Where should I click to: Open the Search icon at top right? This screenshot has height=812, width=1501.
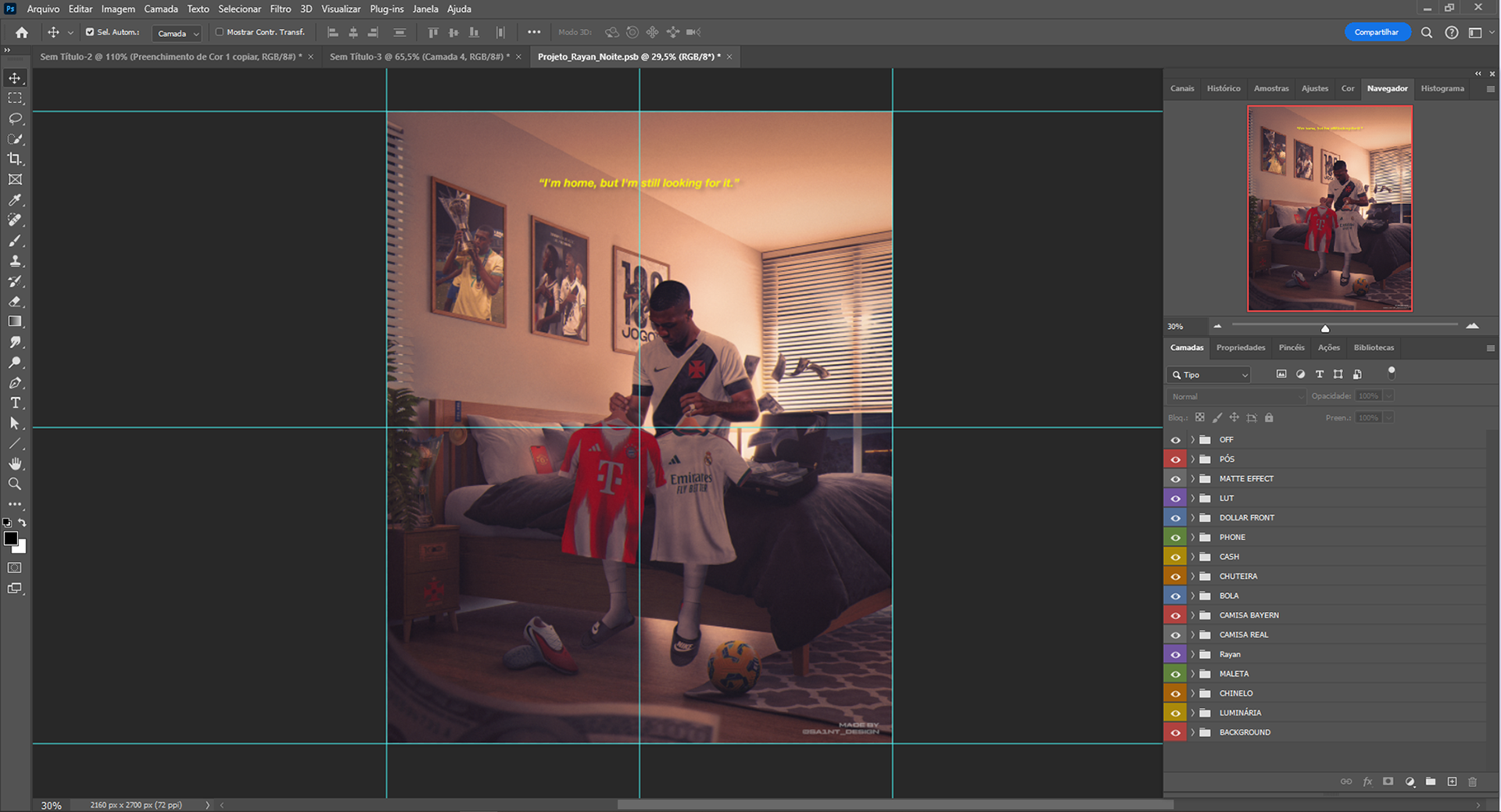[x=1427, y=32]
